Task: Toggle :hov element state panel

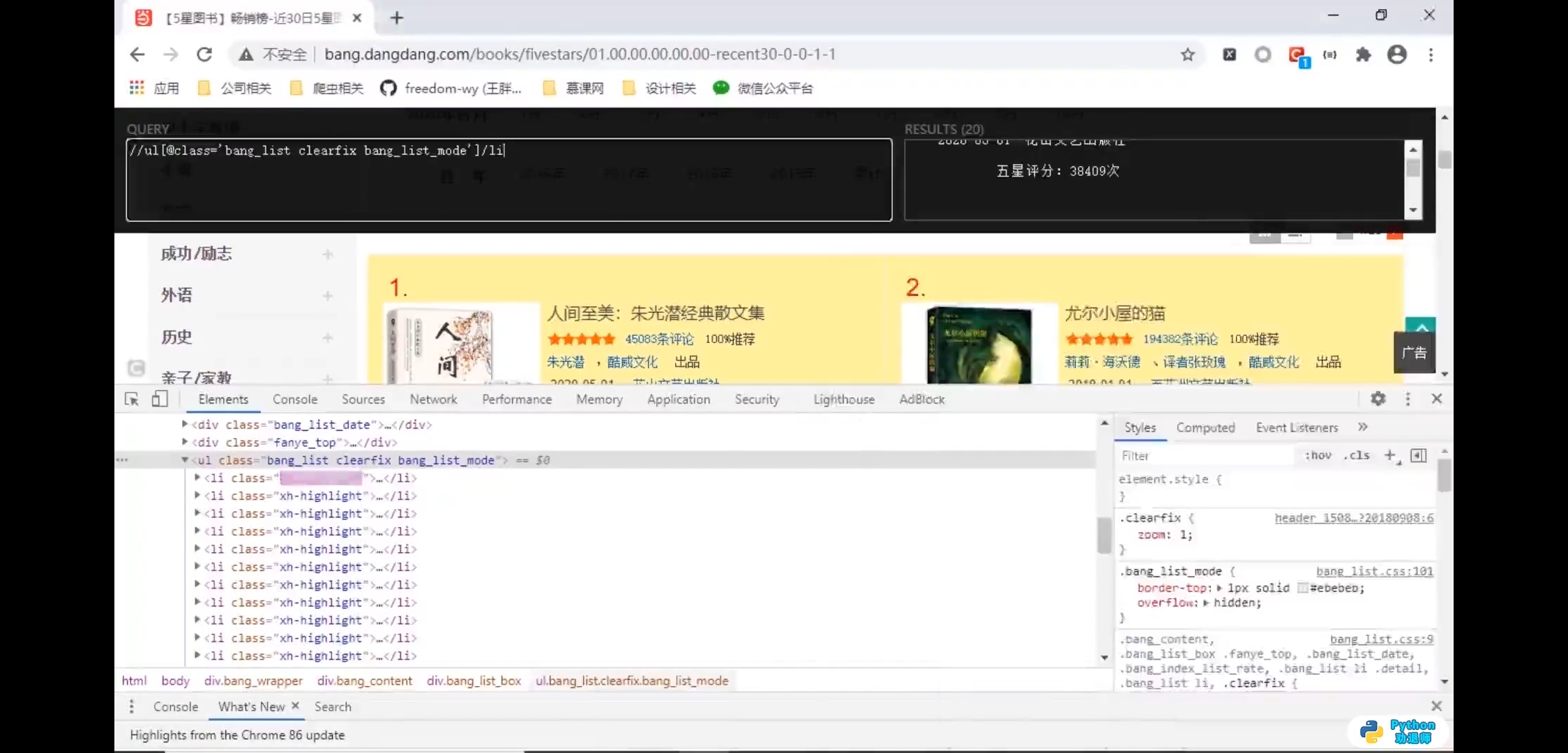Action: 1318,455
